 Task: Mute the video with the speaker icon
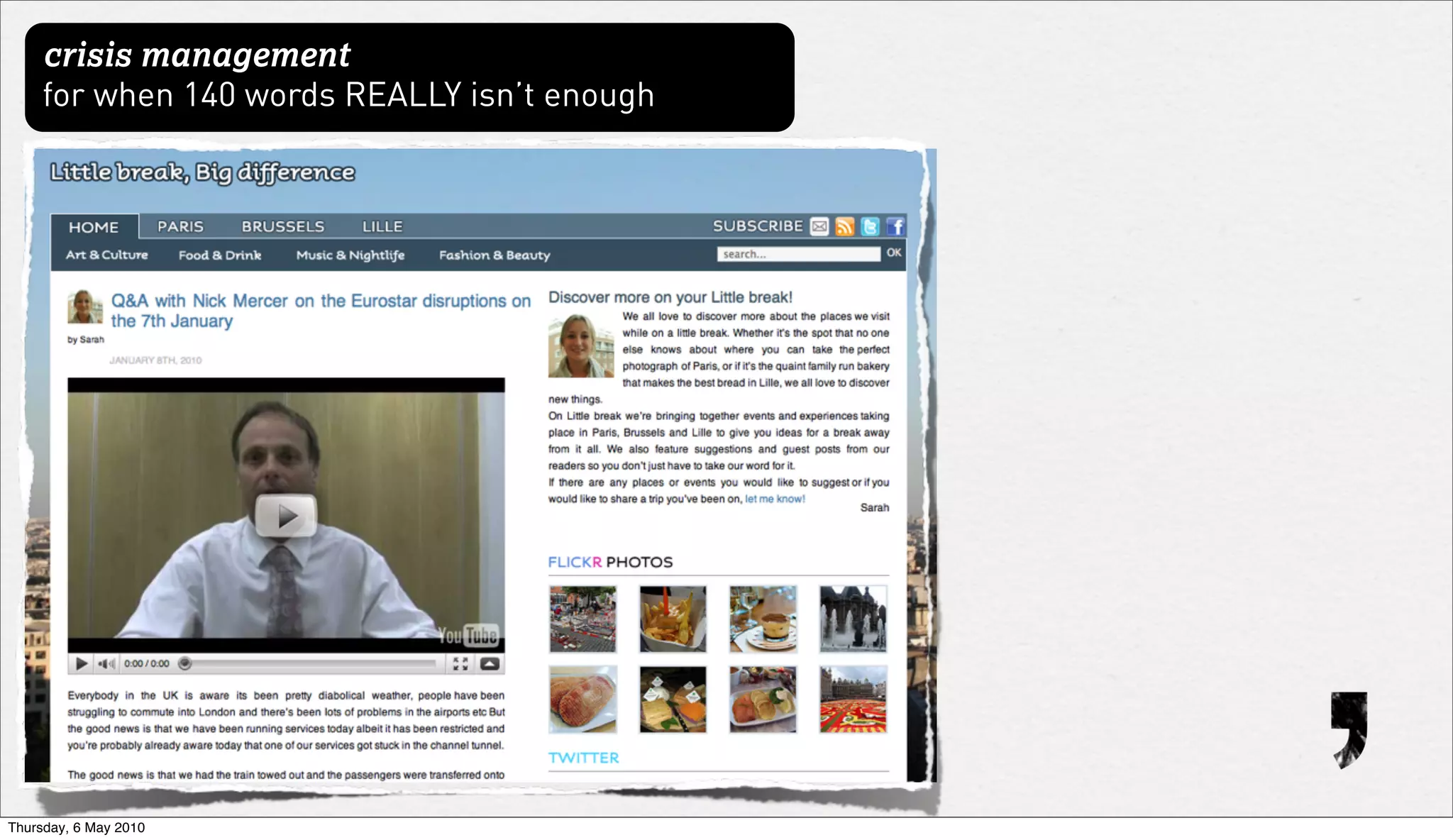[106, 664]
